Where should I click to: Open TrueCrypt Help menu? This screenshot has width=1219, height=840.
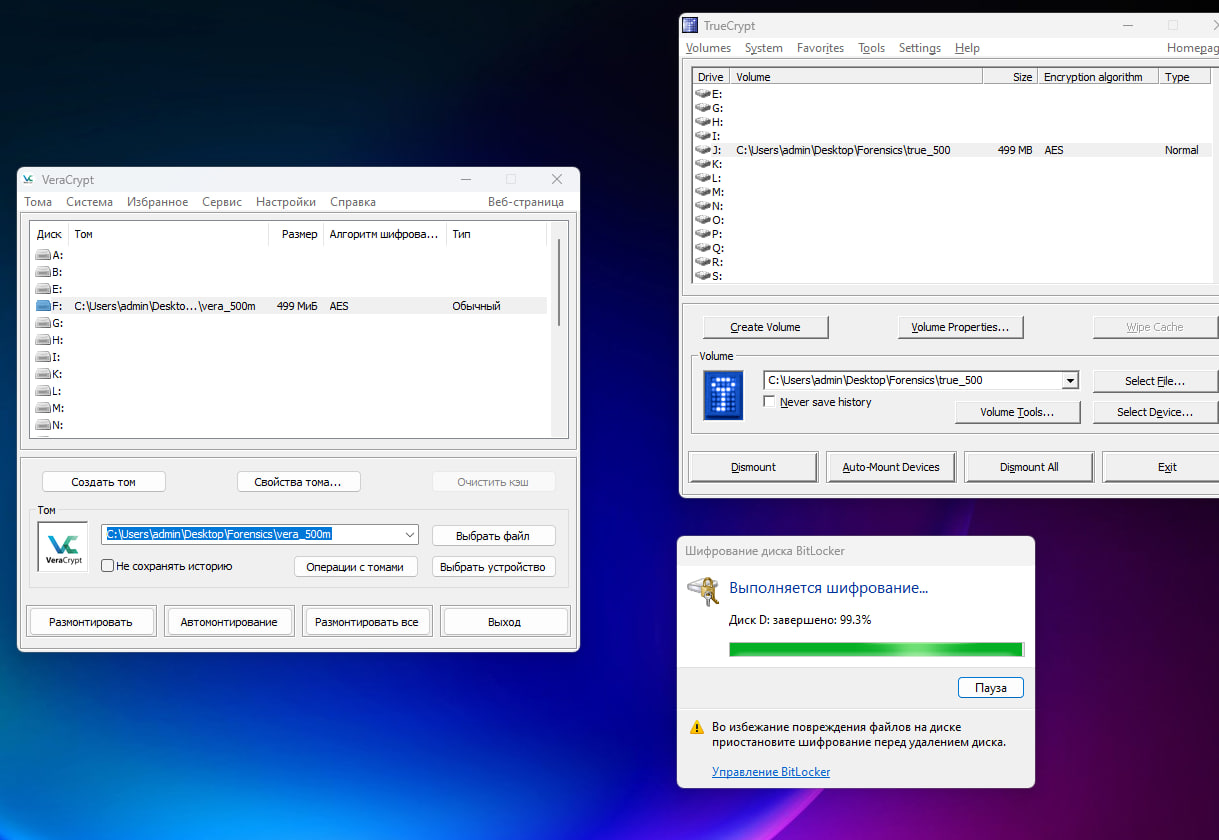(967, 48)
